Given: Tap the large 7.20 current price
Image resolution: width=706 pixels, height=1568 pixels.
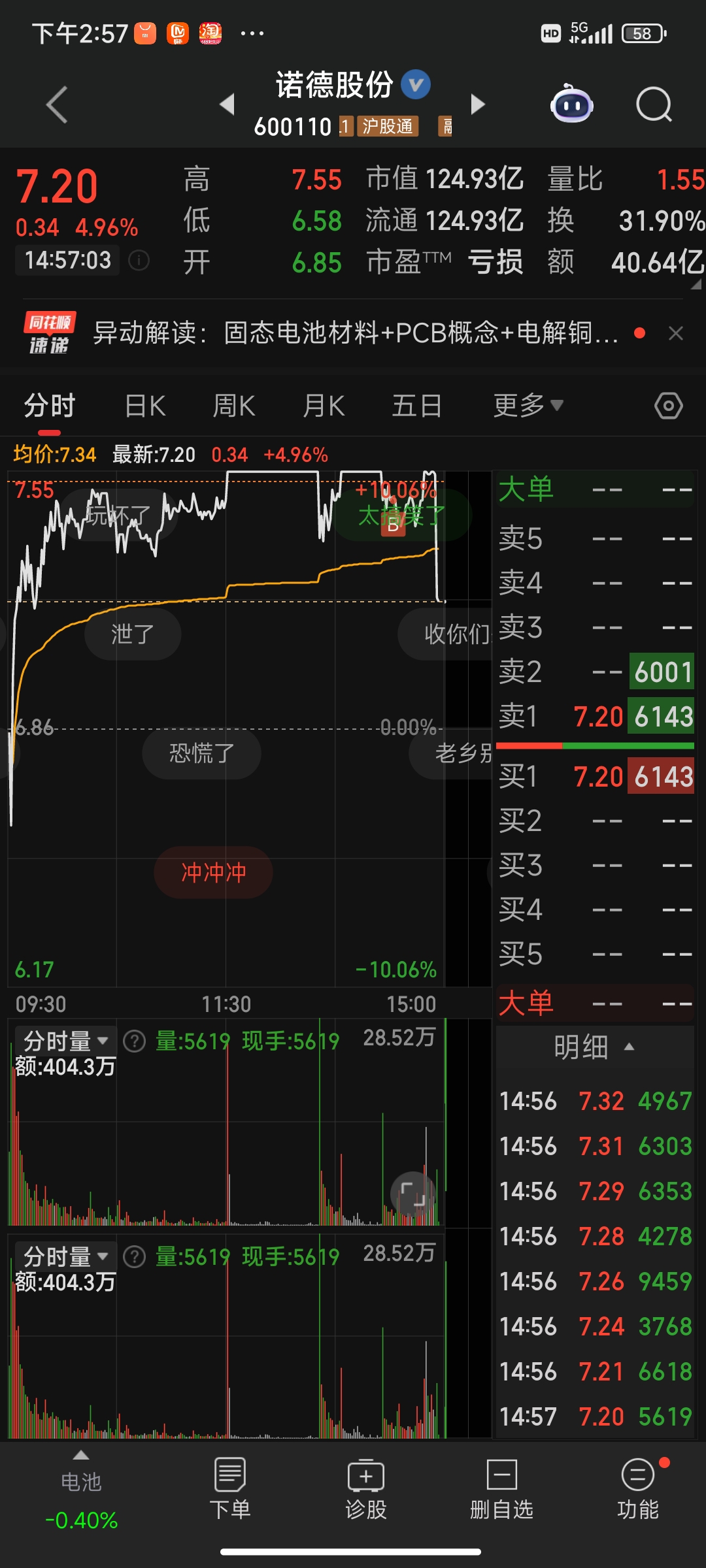Looking at the screenshot, I should click(x=57, y=186).
